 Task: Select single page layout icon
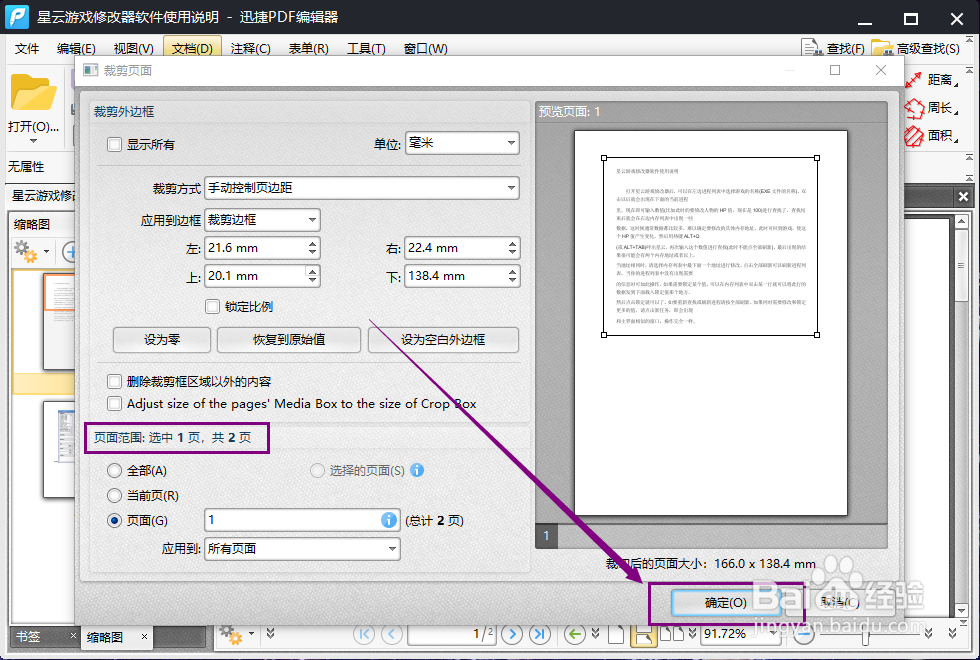pos(616,634)
